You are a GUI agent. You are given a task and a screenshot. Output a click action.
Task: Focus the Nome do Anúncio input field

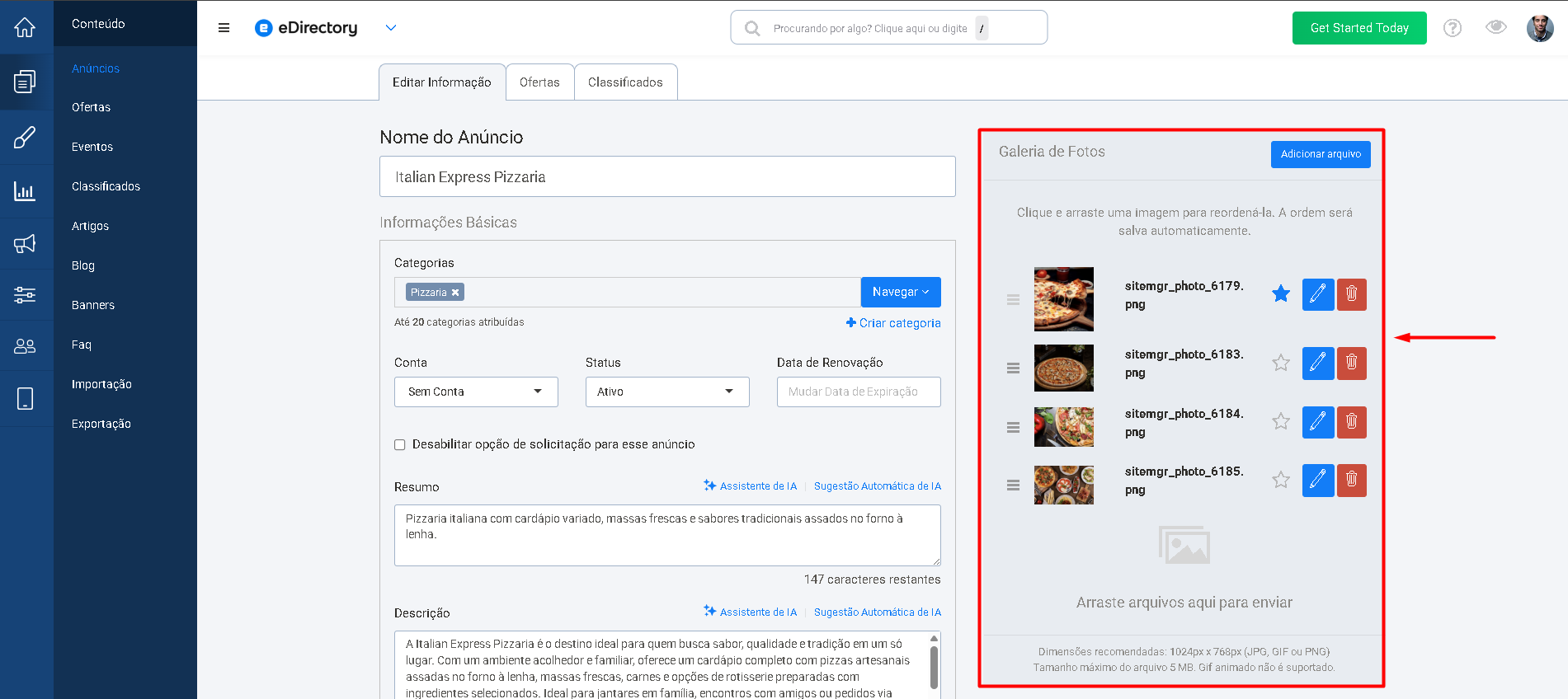click(x=667, y=176)
